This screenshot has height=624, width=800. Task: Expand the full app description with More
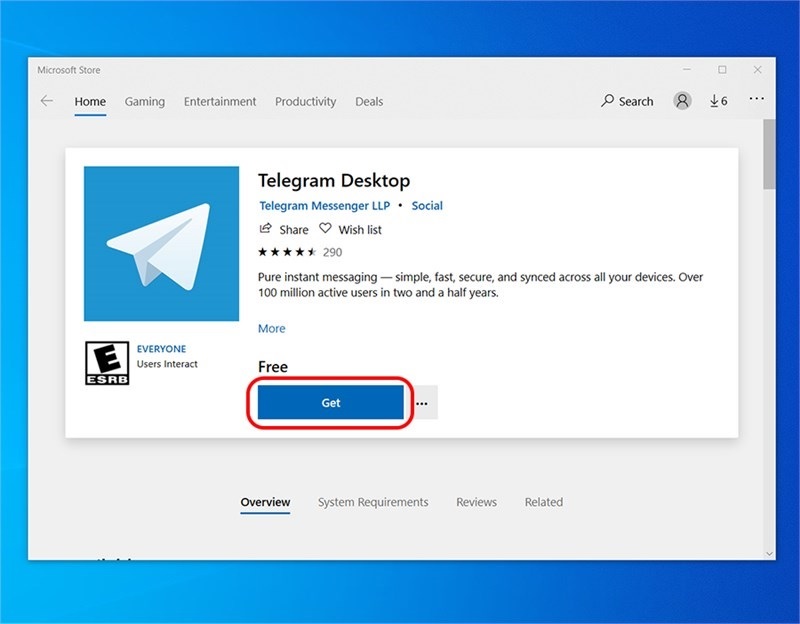270,328
